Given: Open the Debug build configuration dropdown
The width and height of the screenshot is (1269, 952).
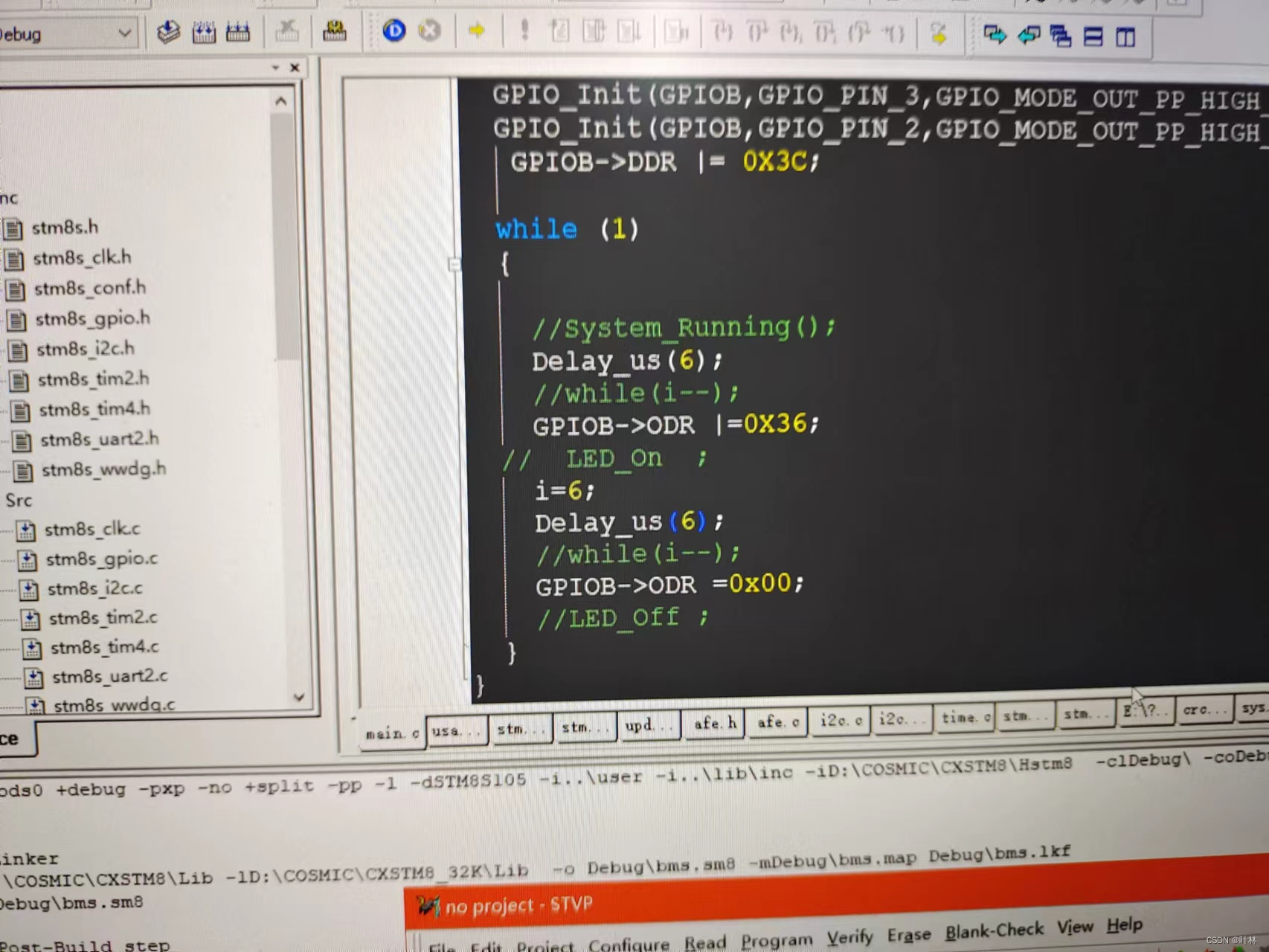Looking at the screenshot, I should [x=125, y=33].
